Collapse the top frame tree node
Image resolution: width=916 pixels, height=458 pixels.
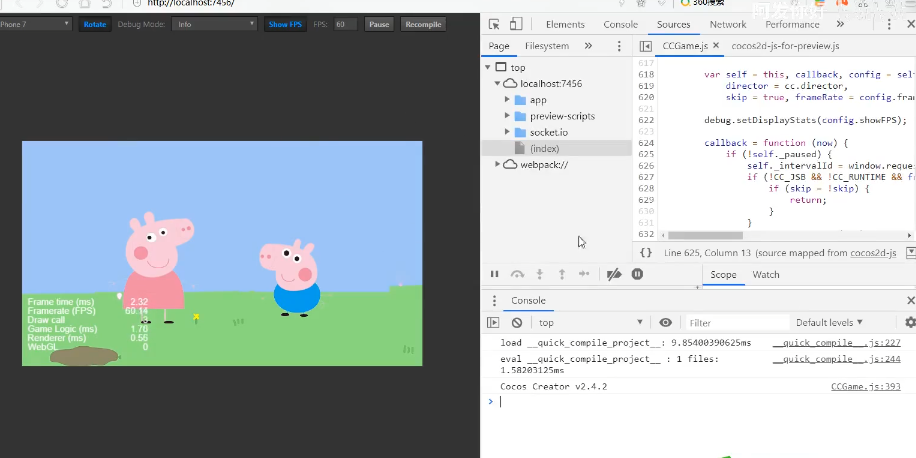point(488,67)
